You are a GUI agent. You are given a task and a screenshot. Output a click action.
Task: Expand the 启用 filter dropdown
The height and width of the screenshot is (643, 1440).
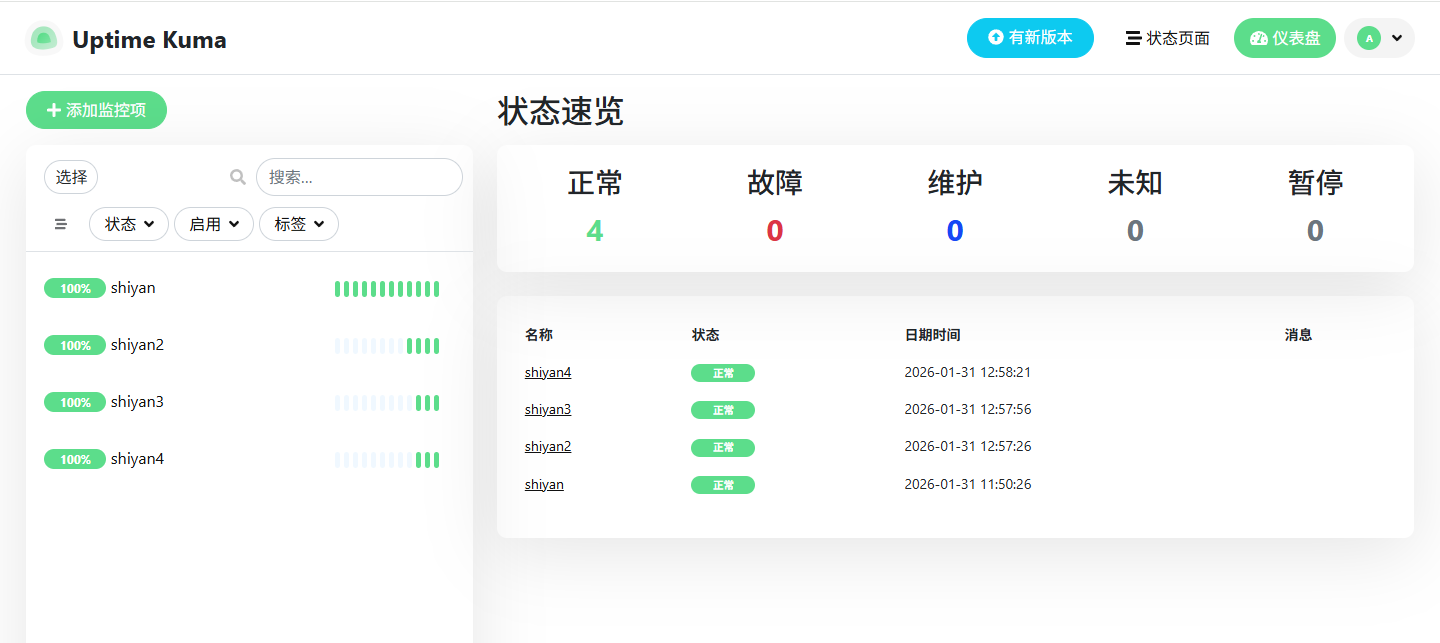(215, 224)
